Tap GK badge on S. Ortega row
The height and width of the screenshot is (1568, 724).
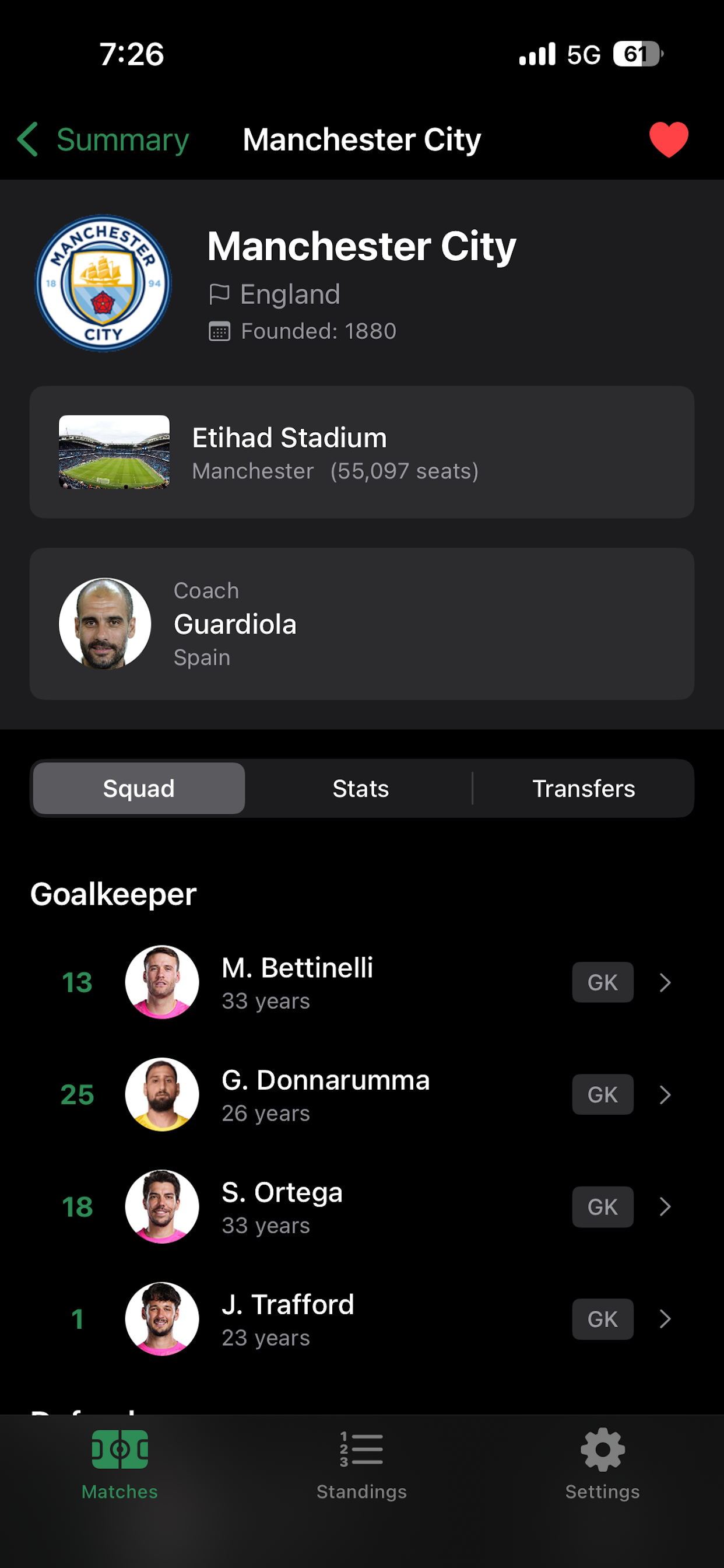pos(602,1206)
